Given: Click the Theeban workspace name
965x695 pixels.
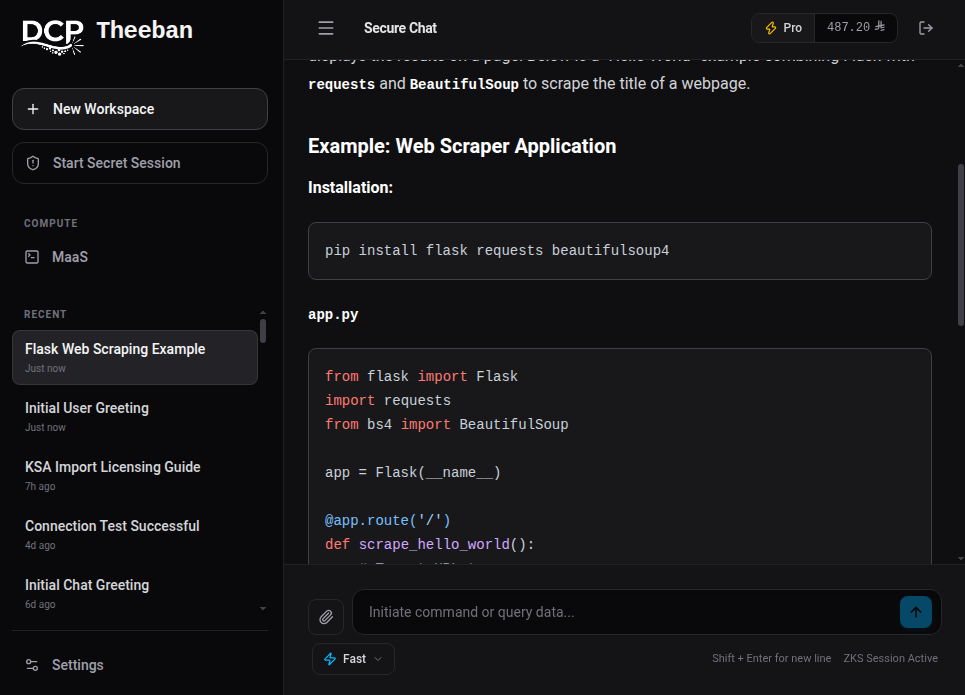Looking at the screenshot, I should click(x=145, y=30).
